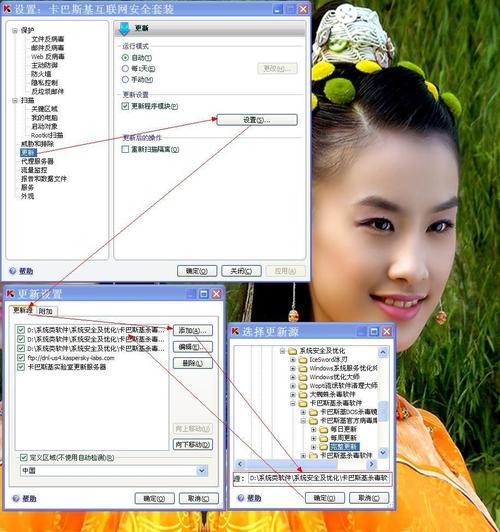Image resolution: width=500 pixels, height=532 pixels.
Task: Uncheck the first D:\系统类软件 update source checkbox
Action: [x=21, y=330]
